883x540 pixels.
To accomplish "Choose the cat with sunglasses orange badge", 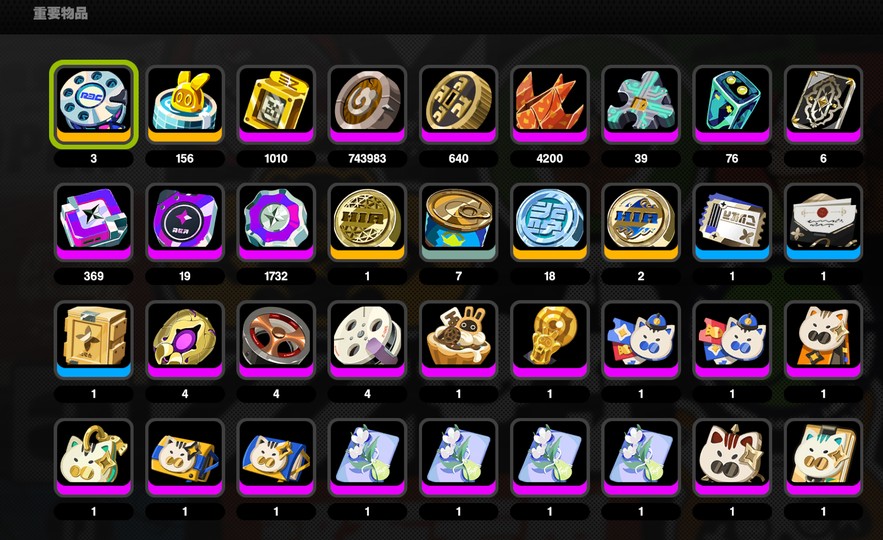I will point(823,340).
